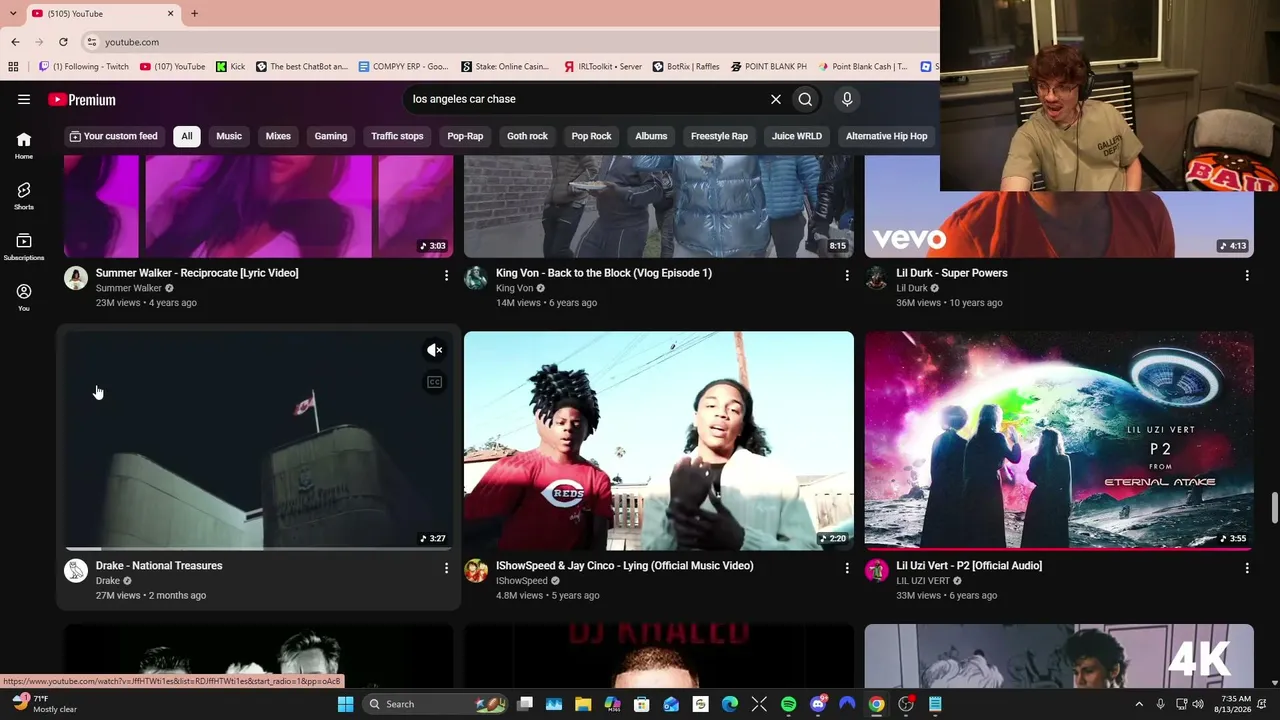
Task: Play the IShowSpeed Lying video thumbnail
Action: (659, 440)
